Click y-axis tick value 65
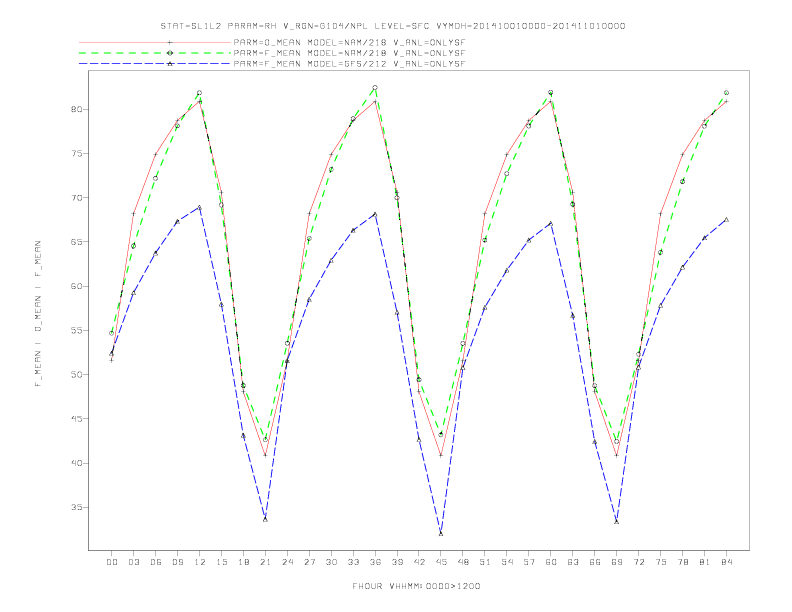The width and height of the screenshot is (792, 612). point(76,242)
